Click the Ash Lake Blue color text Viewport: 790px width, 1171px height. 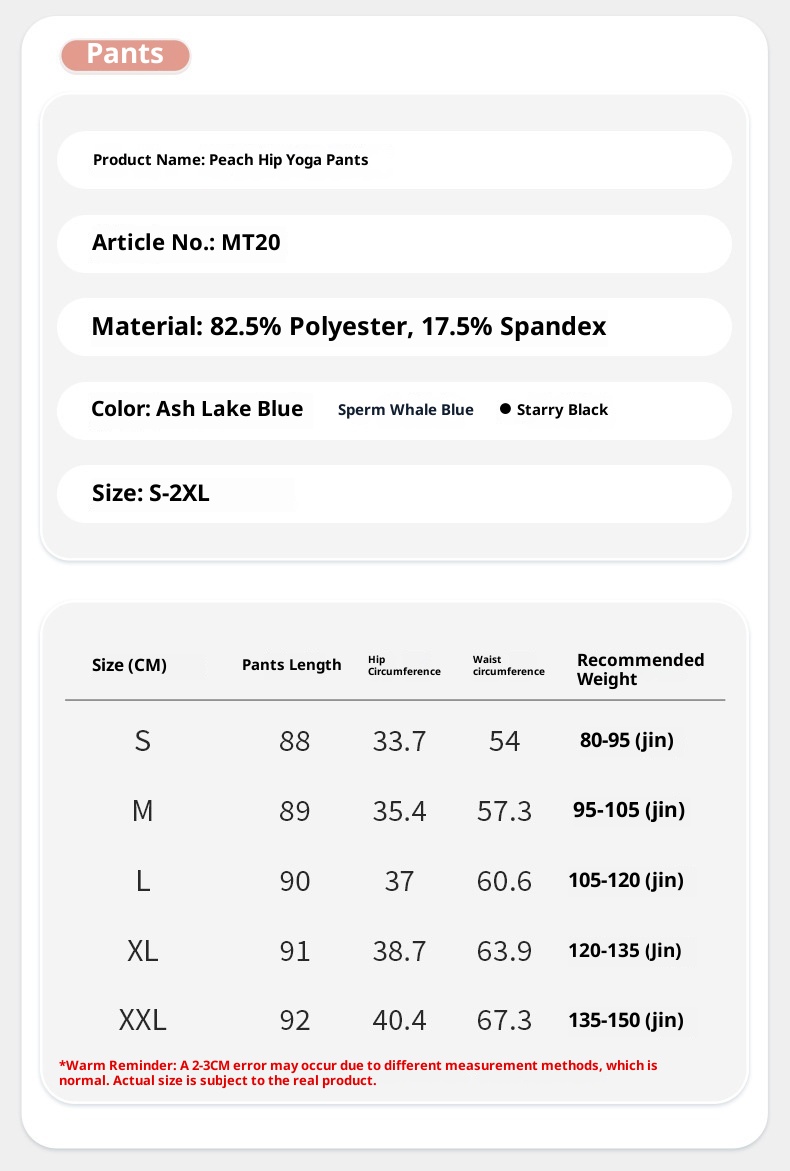[197, 409]
